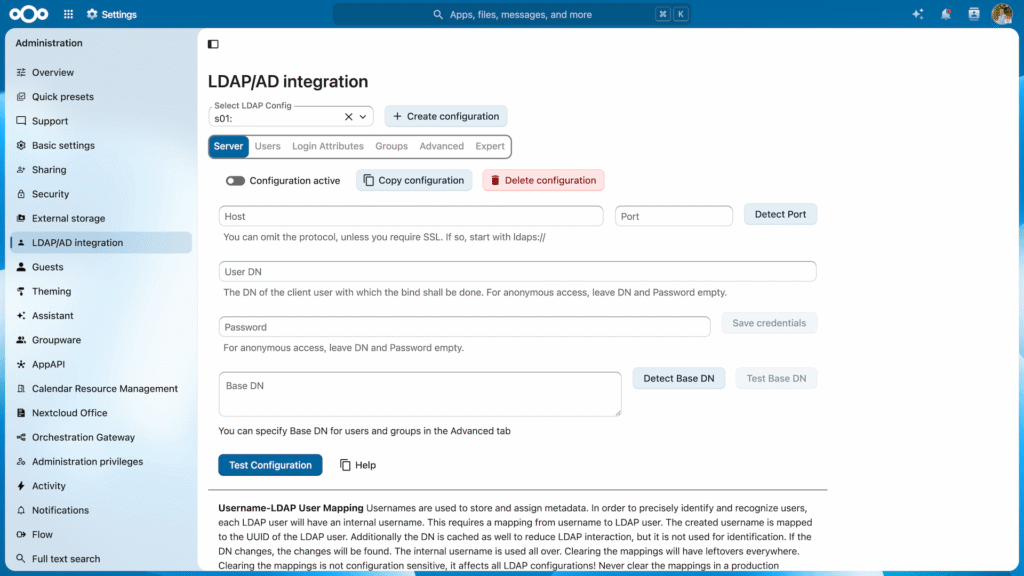Screen dimensions: 1024x576
Task: Click the Groupware people icon
Action: tap(21, 340)
